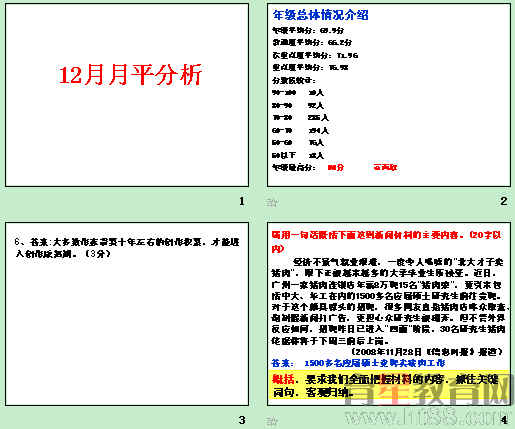Click the answer text line on slide 3
This screenshot has width=515, height=429.
coord(127,248)
